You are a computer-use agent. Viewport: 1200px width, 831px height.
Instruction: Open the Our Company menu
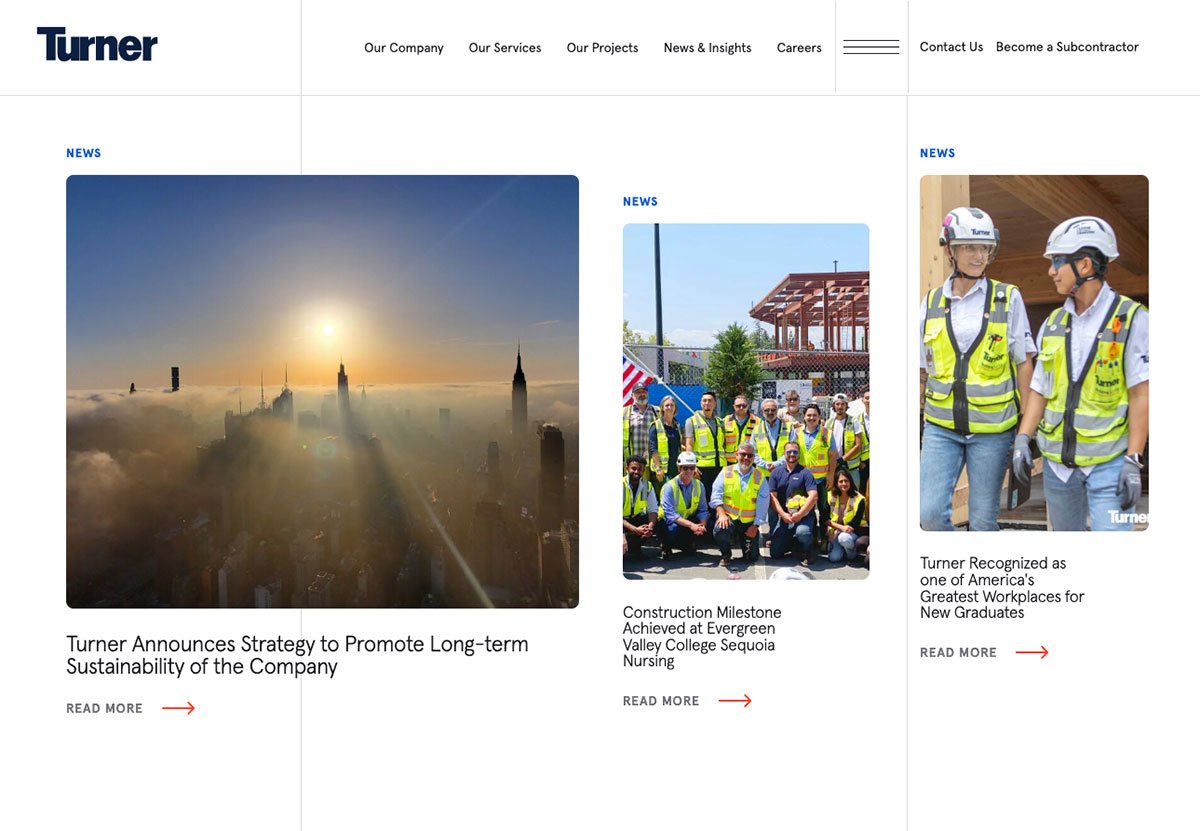click(404, 47)
